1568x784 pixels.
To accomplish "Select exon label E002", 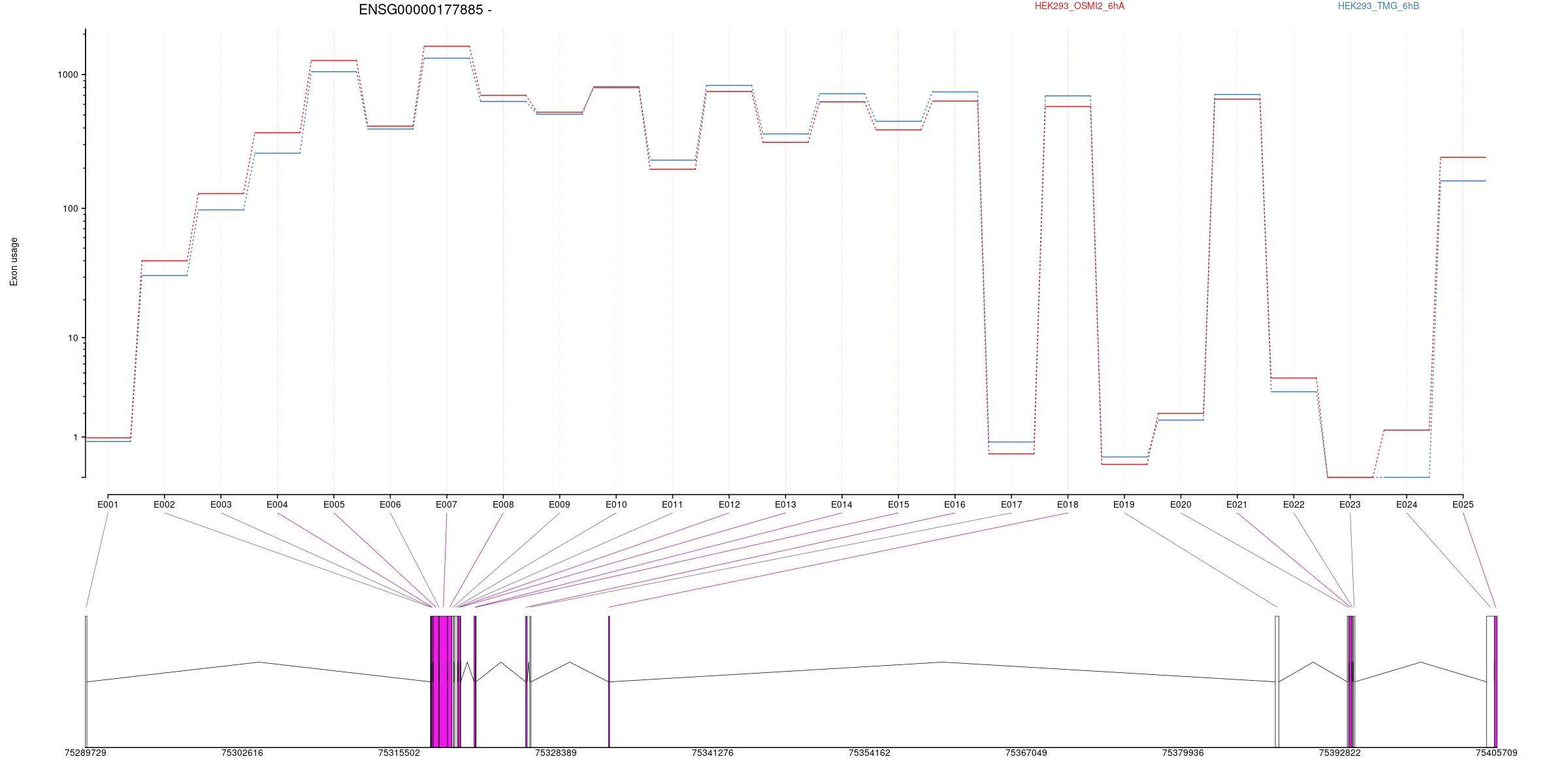I will coord(164,504).
